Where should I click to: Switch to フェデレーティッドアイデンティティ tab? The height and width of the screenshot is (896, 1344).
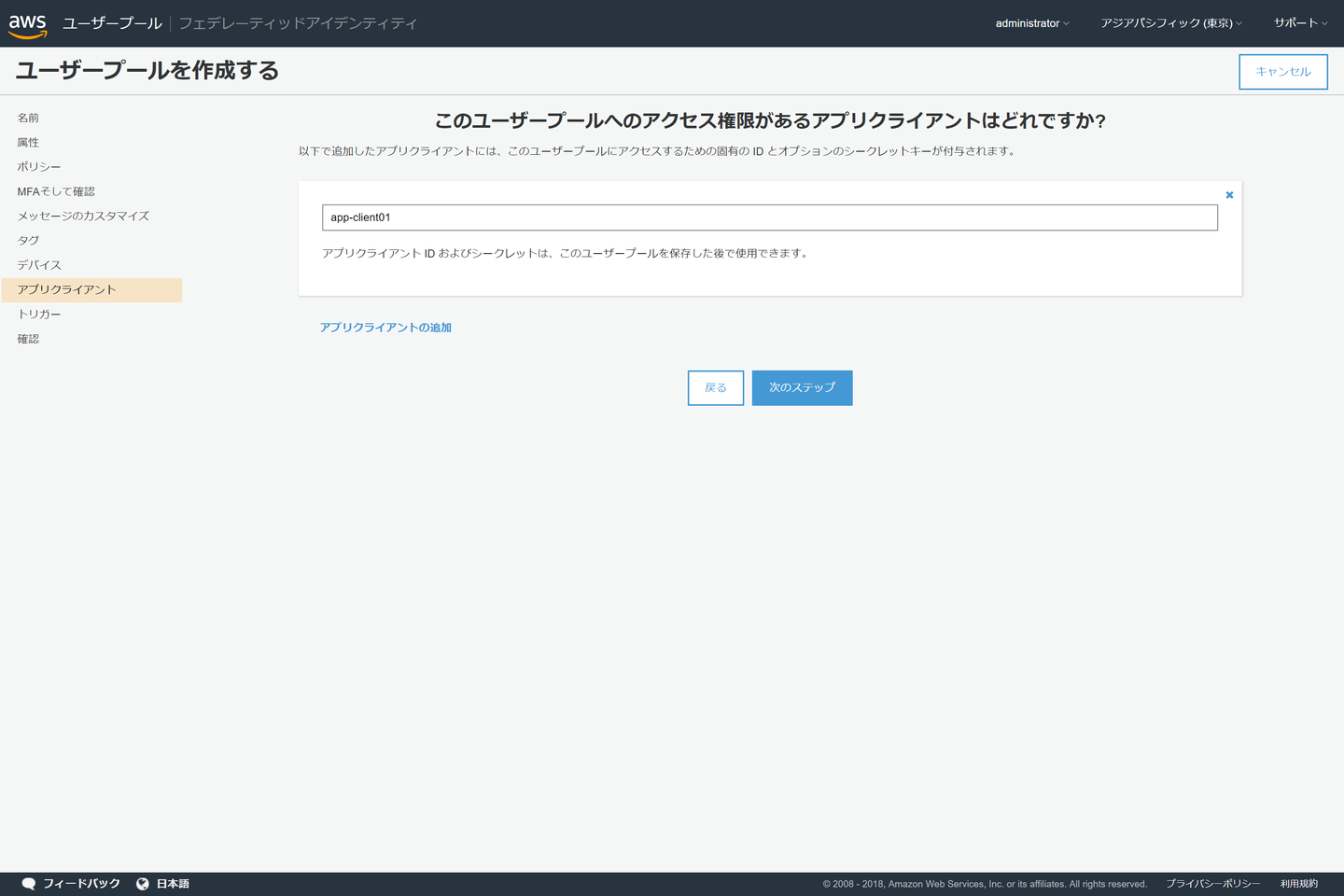298,23
